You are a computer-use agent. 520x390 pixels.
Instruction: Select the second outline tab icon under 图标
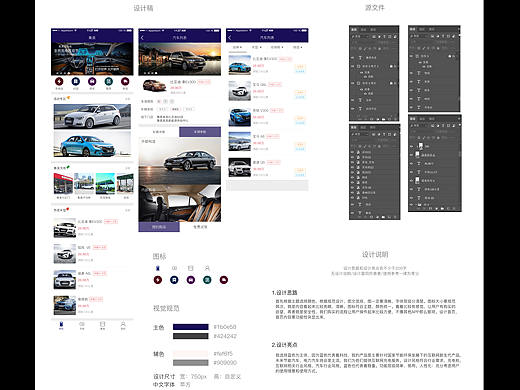point(174,268)
